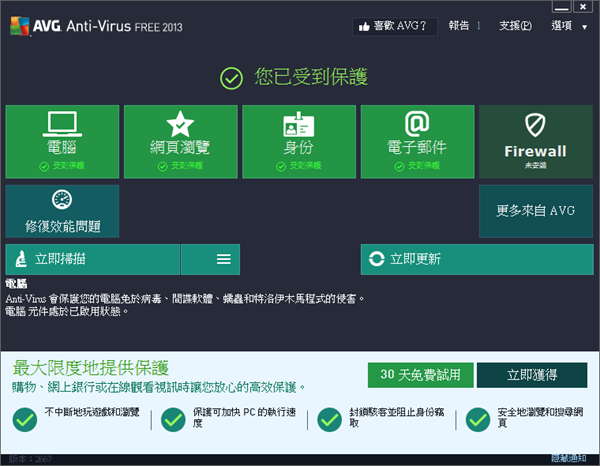Screen dimensions: 600x466
Task: Open the 報告 reports menu
Action: [x=459, y=26]
